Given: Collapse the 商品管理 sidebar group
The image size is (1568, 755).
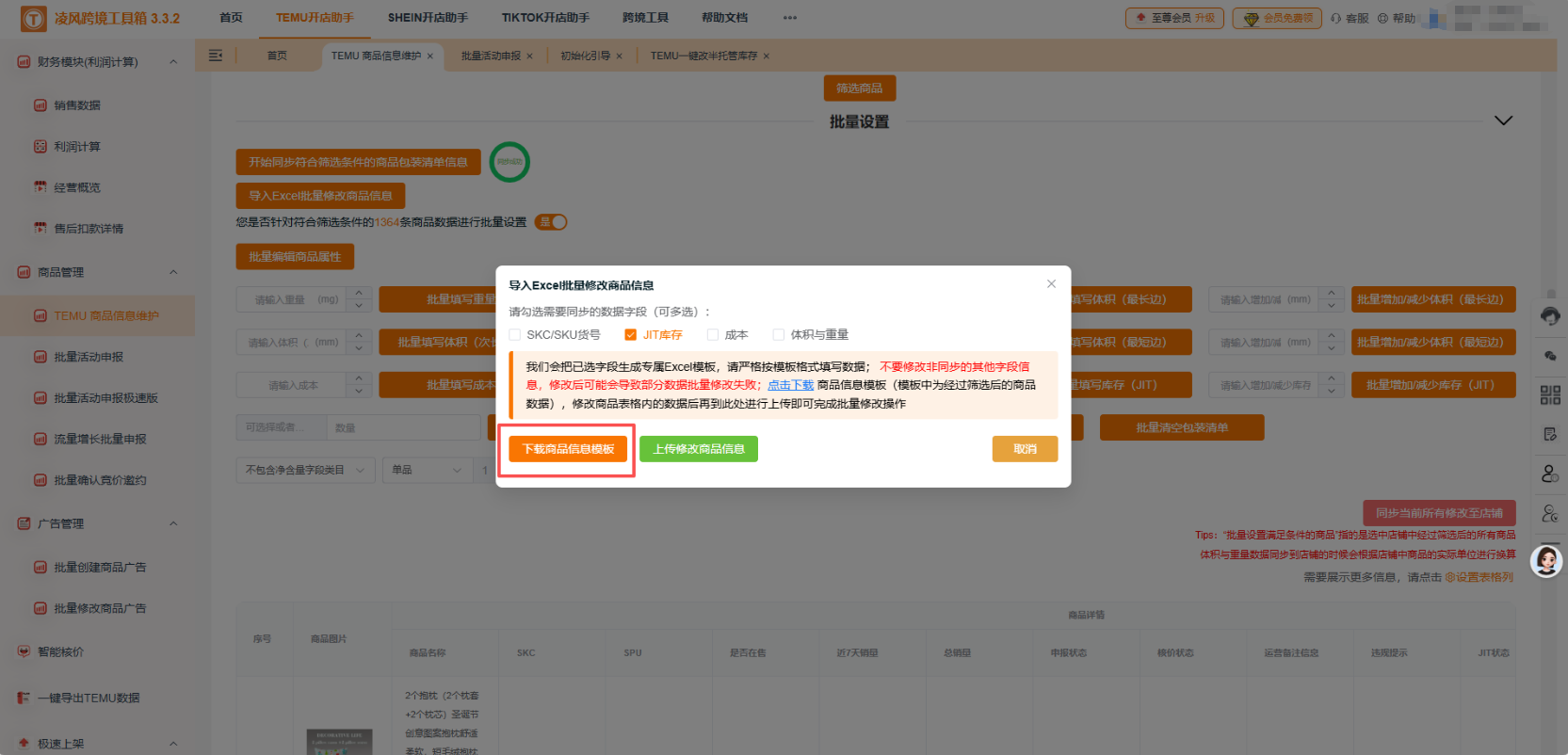Looking at the screenshot, I should (x=173, y=272).
